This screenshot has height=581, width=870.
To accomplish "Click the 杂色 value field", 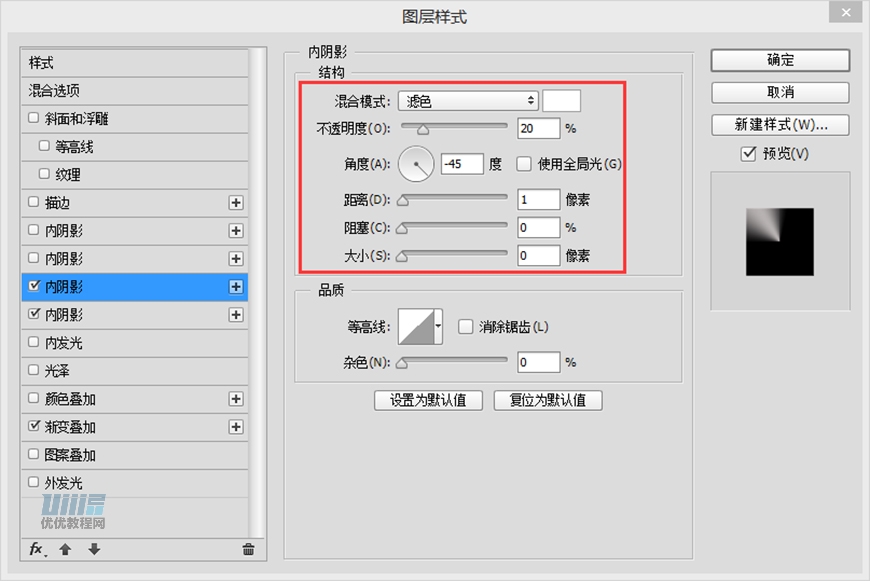I will click(539, 362).
